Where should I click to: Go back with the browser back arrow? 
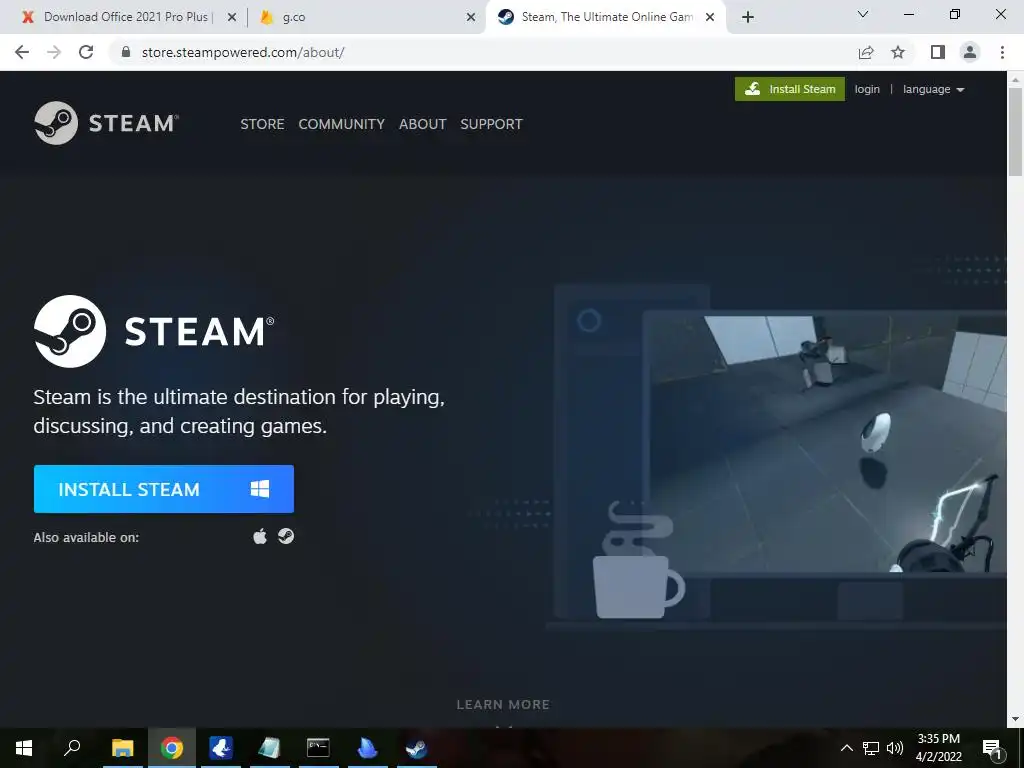pyautogui.click(x=22, y=52)
